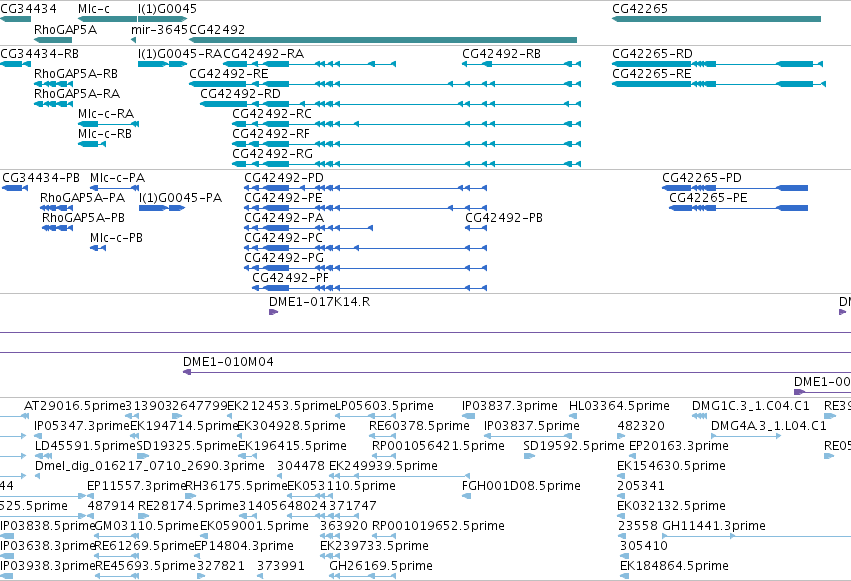This screenshot has width=851, height=581.
Task: Open EST GH11441.3prime
Action: coord(757,536)
